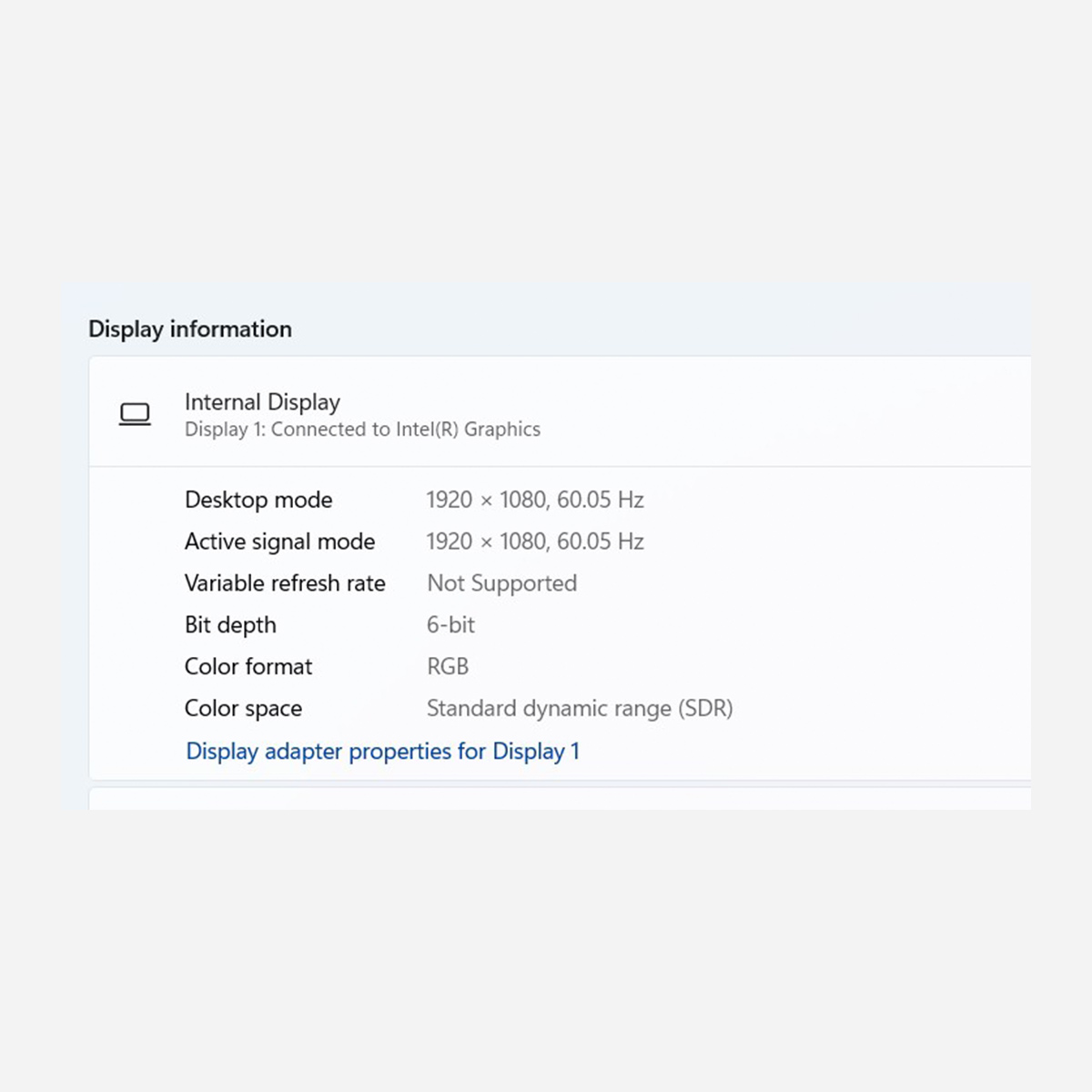Open Display adapter properties for Display 1

coord(382,752)
